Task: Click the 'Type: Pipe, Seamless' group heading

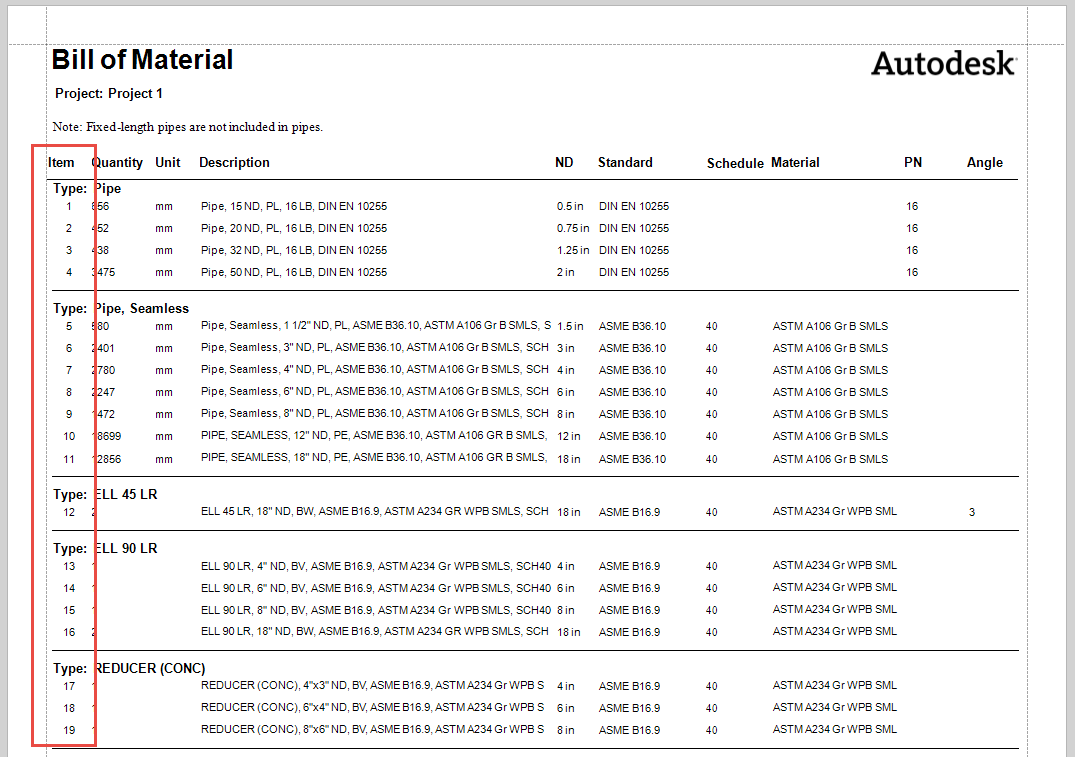Action: (121, 309)
